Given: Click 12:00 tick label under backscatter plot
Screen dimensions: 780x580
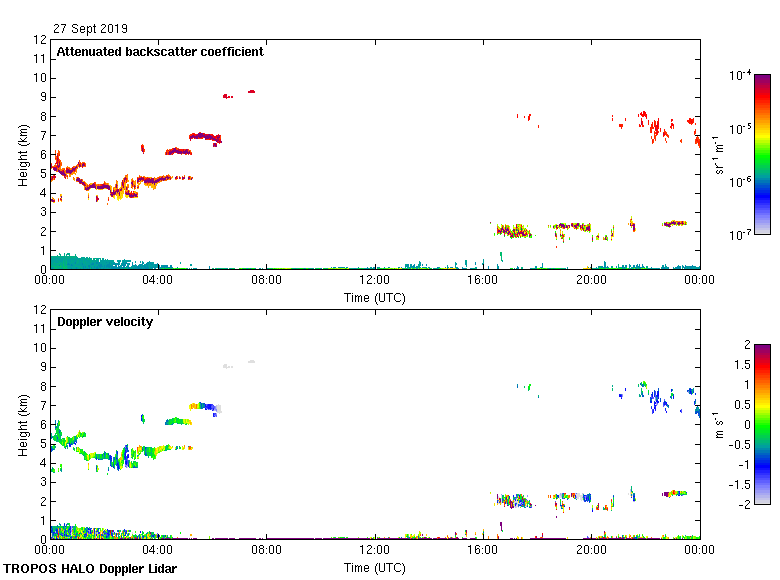Looking at the screenshot, I should tap(374, 281).
